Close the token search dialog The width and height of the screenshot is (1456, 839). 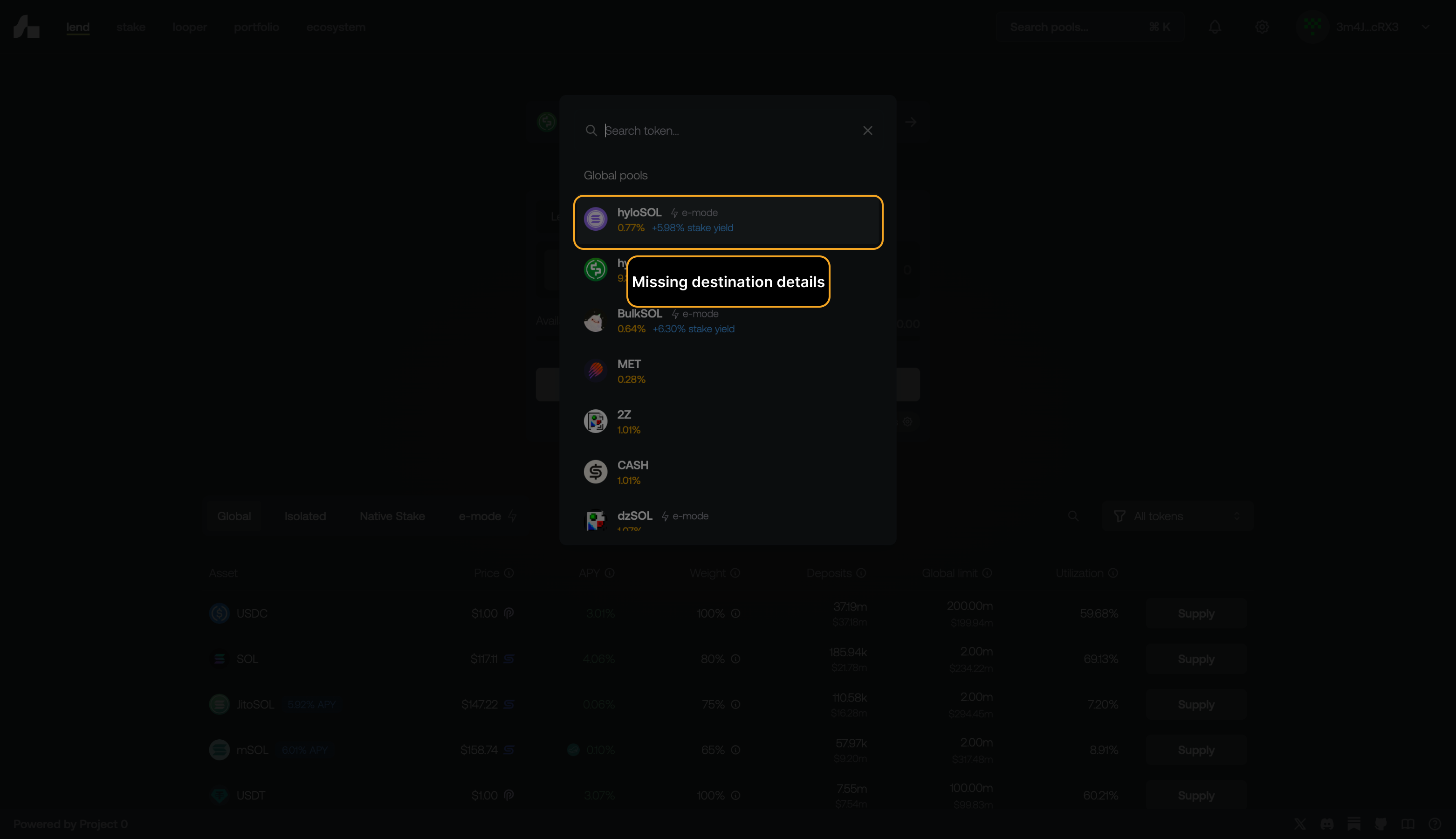[x=867, y=131]
